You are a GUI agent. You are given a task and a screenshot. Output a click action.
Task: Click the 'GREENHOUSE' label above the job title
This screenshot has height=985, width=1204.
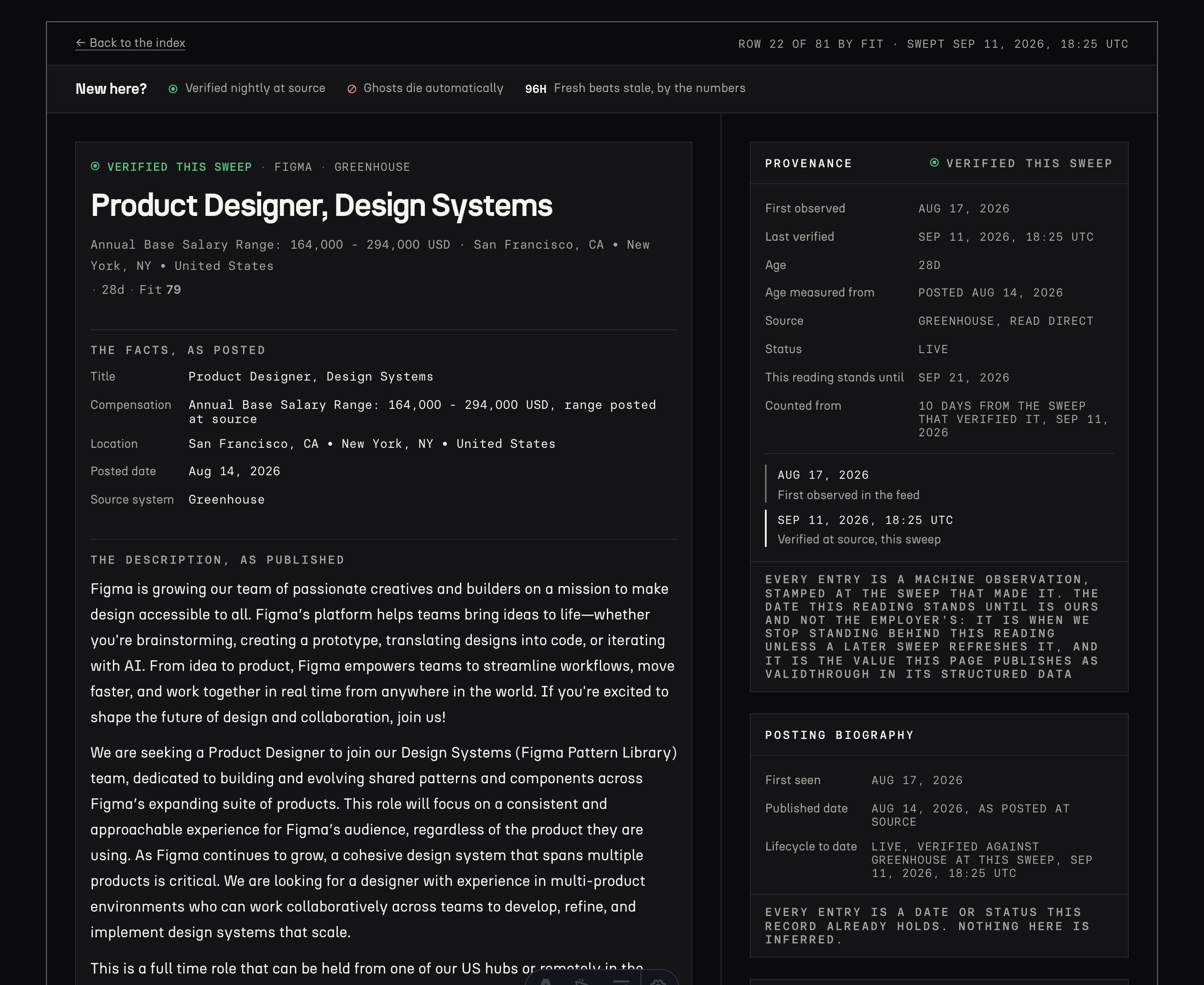click(372, 167)
